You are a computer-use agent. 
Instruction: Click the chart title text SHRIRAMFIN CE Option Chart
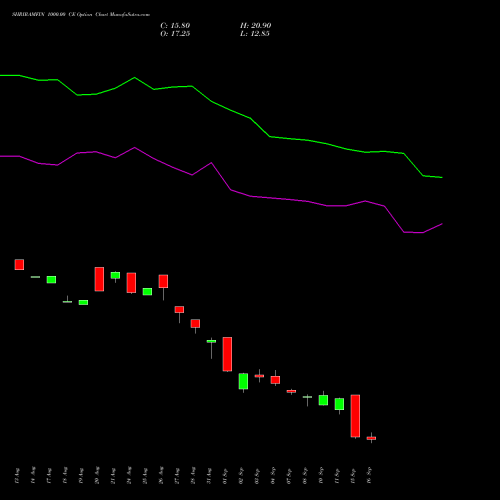tap(81, 15)
